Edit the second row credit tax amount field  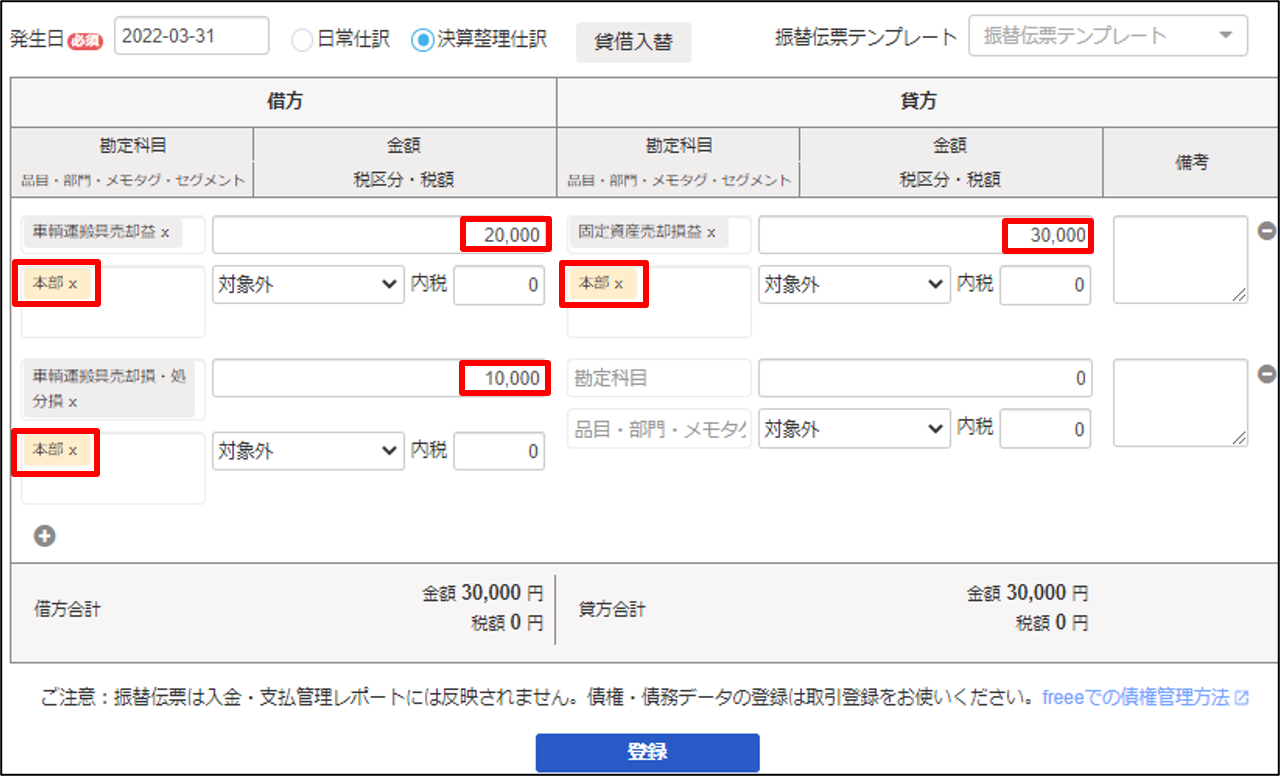1045,429
